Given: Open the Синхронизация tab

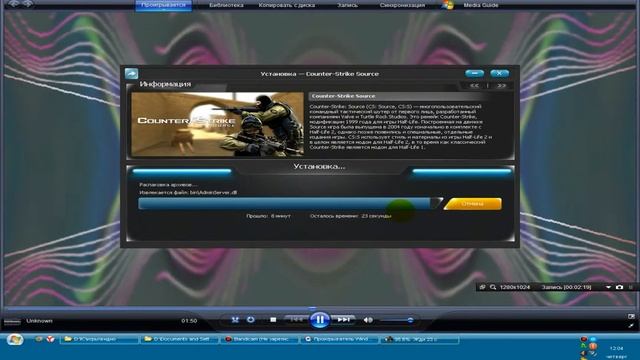Looking at the screenshot, I should point(402,5).
